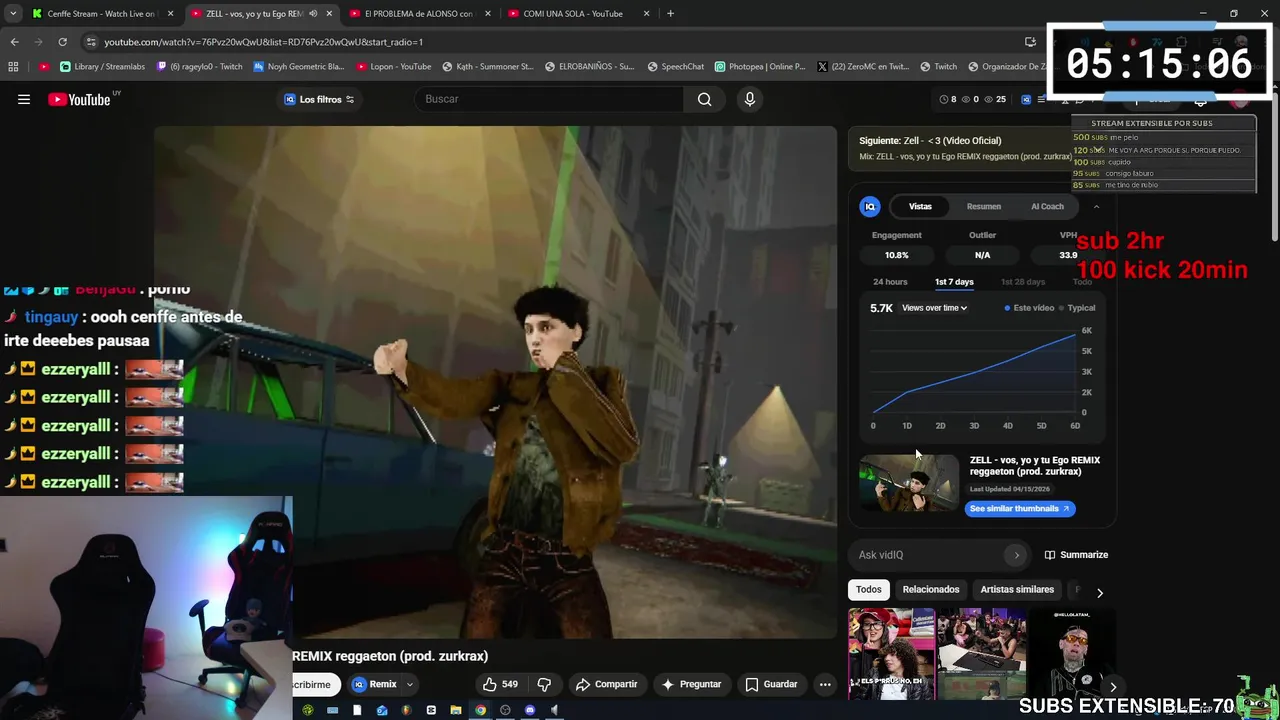This screenshot has height=720, width=1280.
Task: Open the Lopon - YouTube bookmark
Action: [393, 67]
